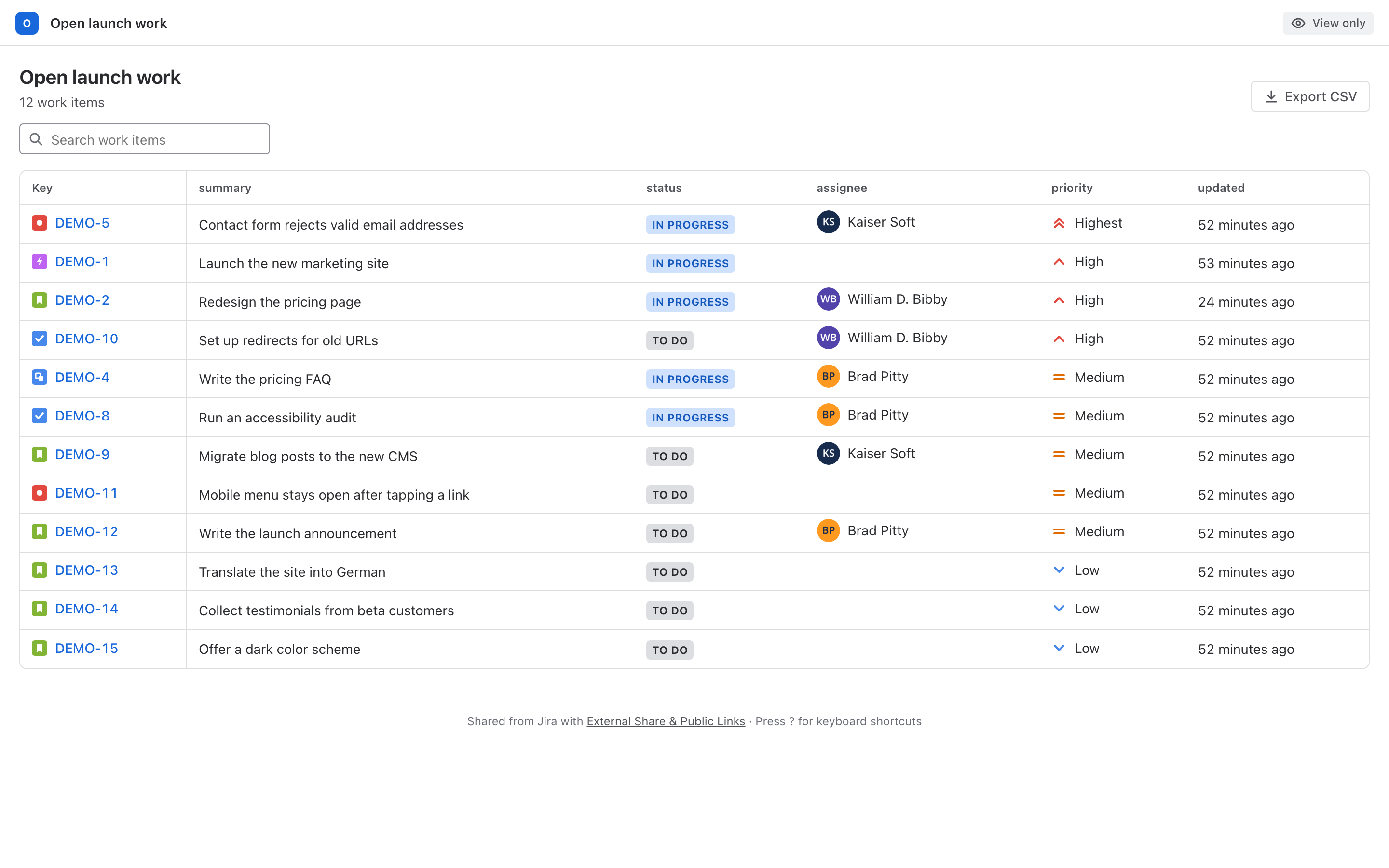Image resolution: width=1389 pixels, height=868 pixels.
Task: Click Kaiser Soft avatar in DEMO-5 row
Action: click(x=828, y=222)
